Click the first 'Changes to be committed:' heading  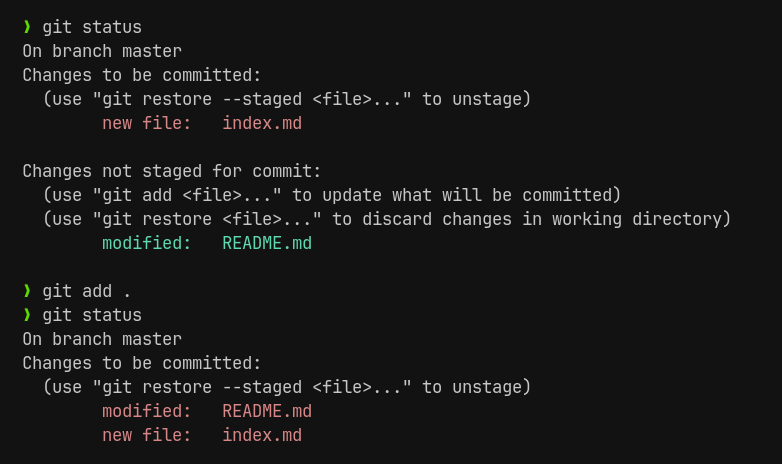pyautogui.click(x=142, y=75)
